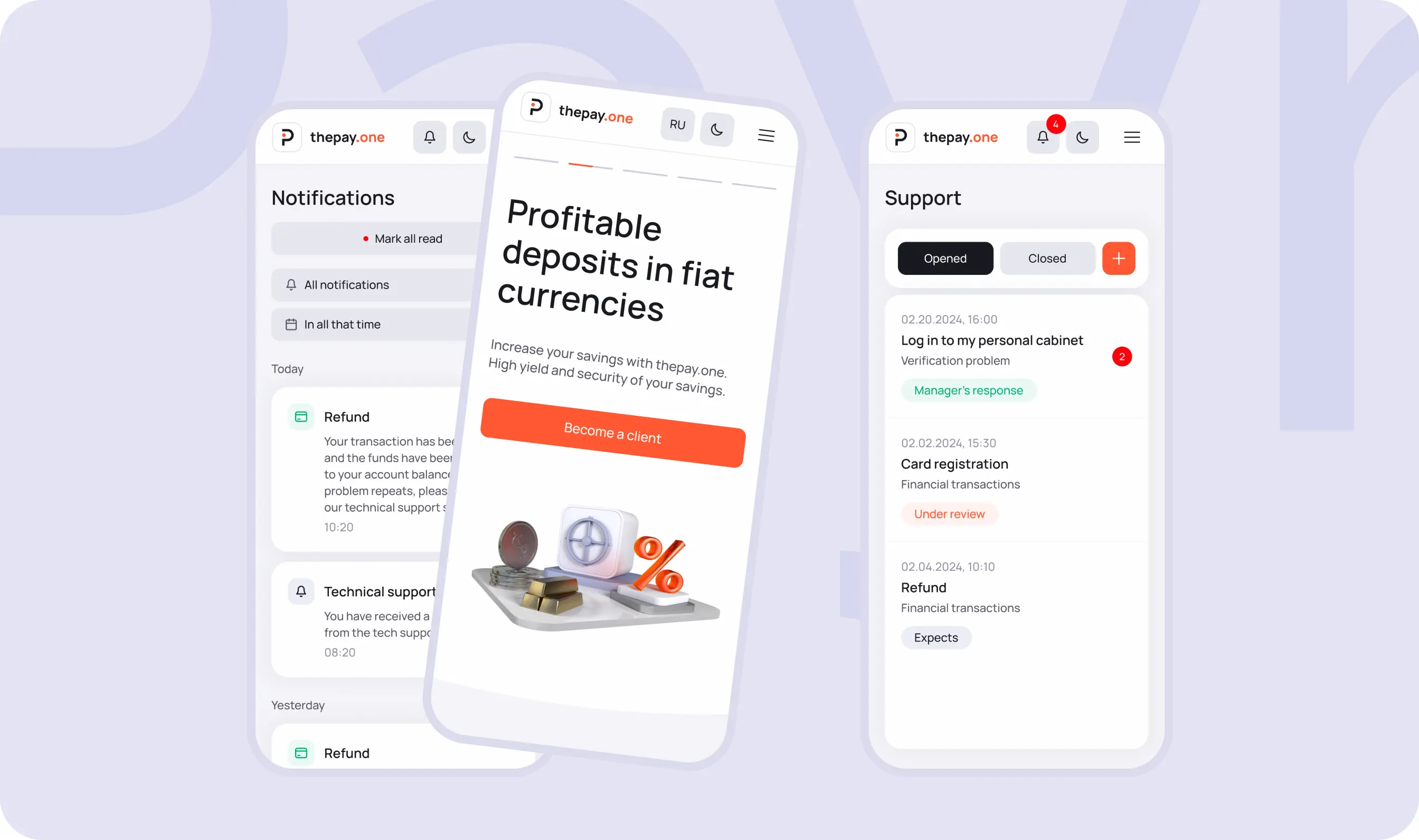Switch to Closed support tickets tab
Image resolution: width=1419 pixels, height=840 pixels.
click(x=1047, y=258)
